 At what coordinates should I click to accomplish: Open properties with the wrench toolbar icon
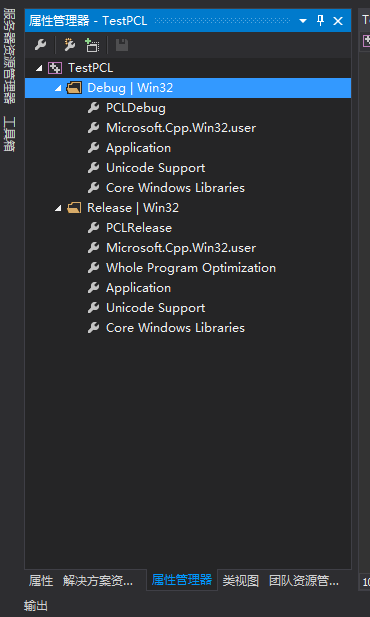(41, 45)
